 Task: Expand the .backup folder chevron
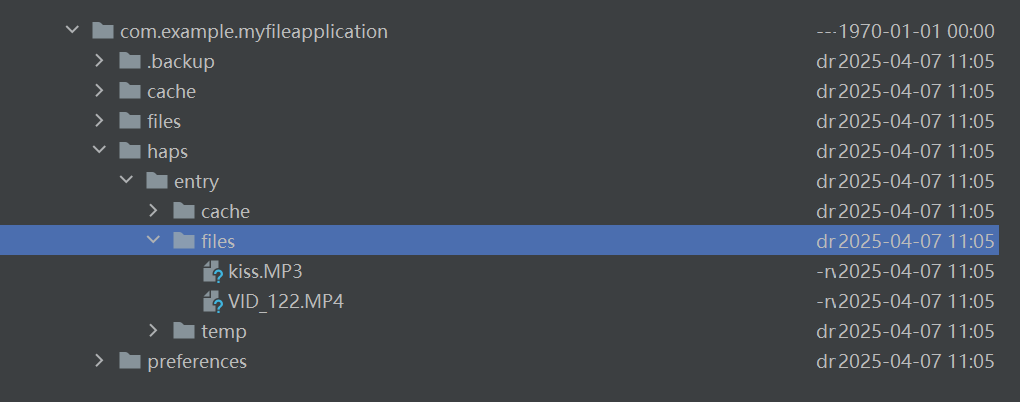point(100,60)
